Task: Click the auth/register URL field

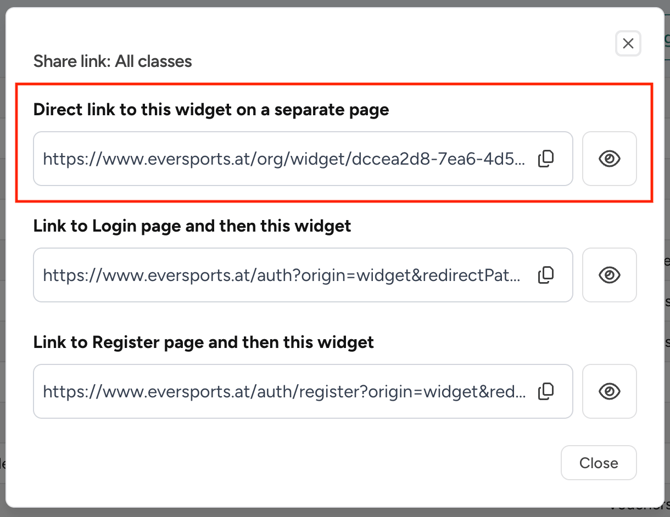Action: click(x=283, y=391)
